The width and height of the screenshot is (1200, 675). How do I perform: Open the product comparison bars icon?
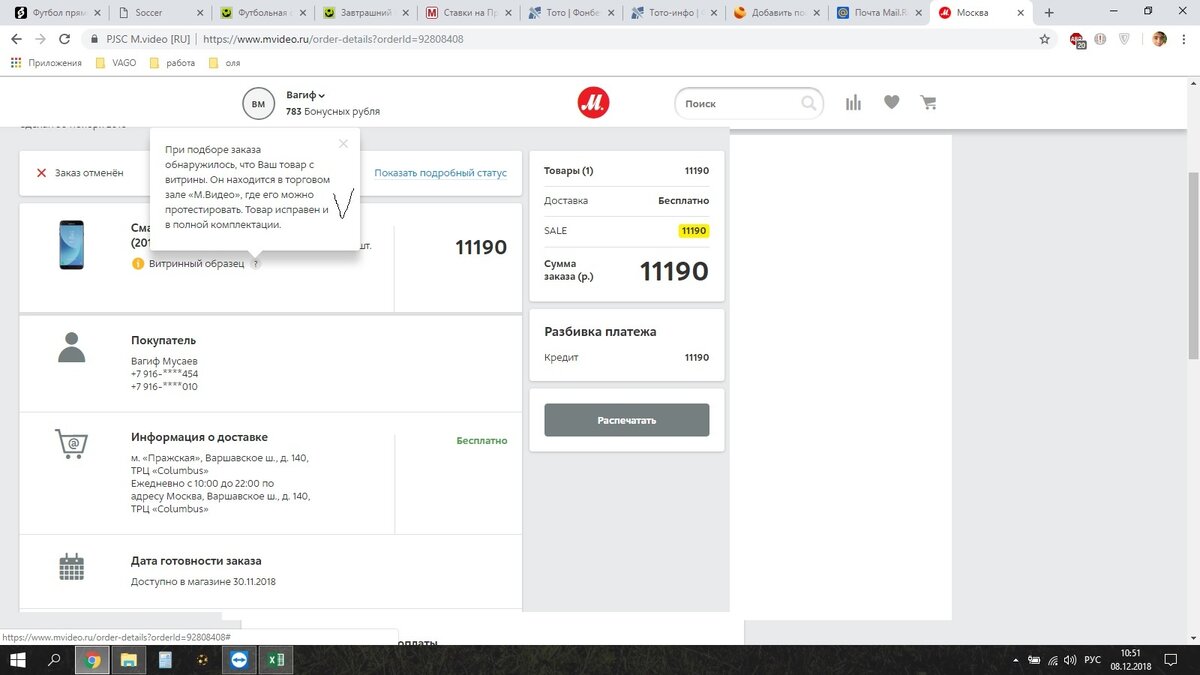(853, 103)
